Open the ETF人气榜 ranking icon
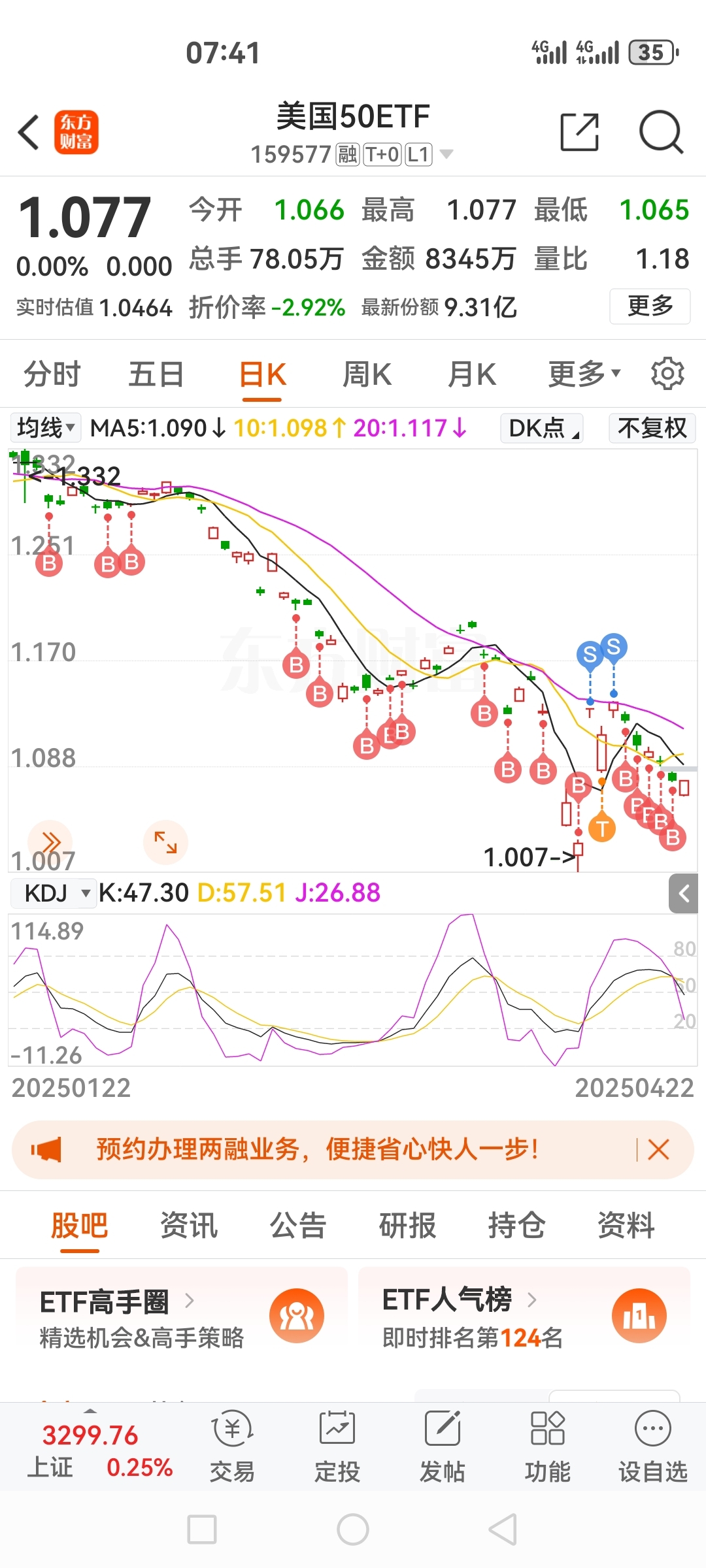 639,1316
